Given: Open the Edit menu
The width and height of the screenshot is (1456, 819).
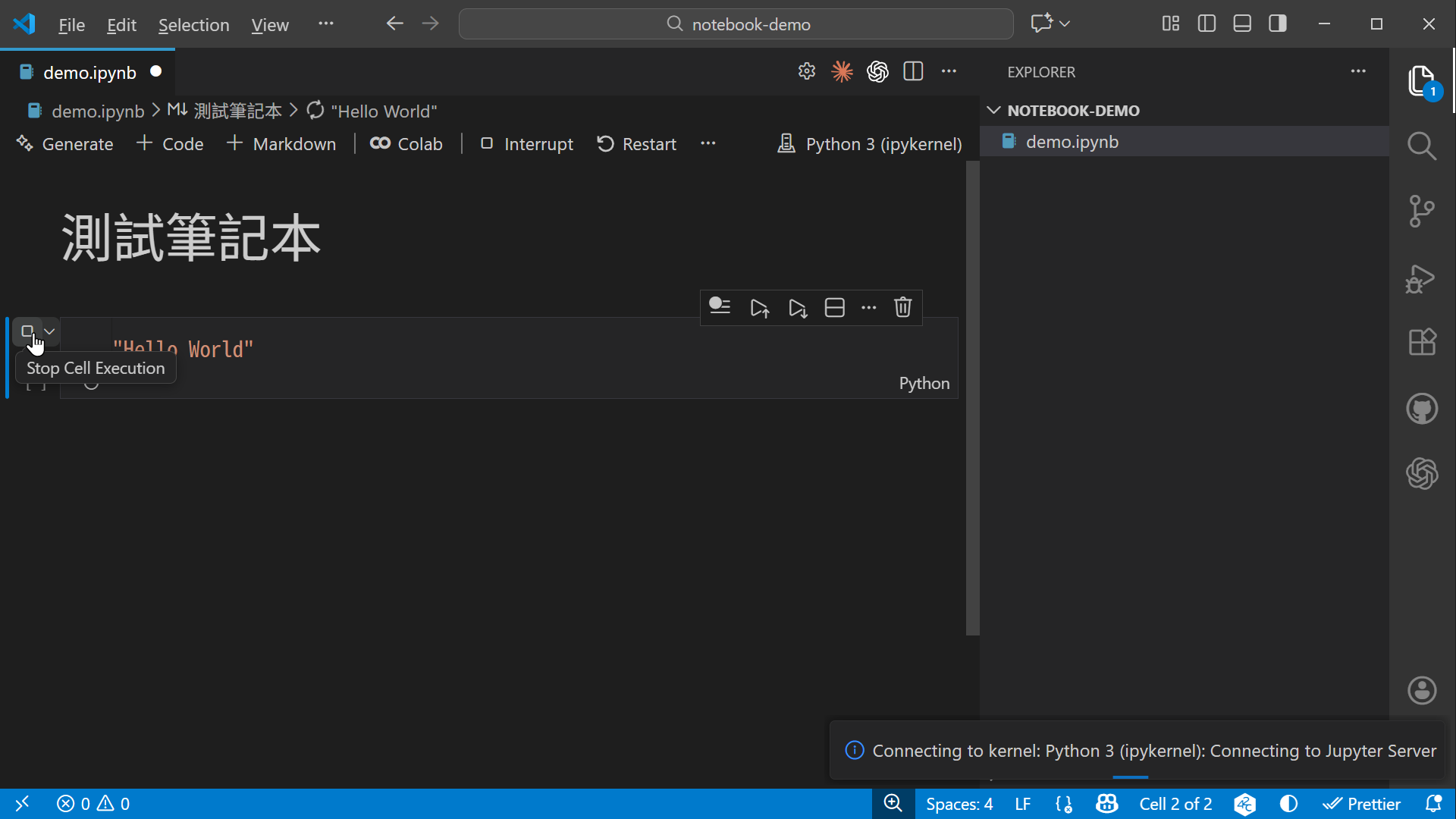Looking at the screenshot, I should 121,24.
